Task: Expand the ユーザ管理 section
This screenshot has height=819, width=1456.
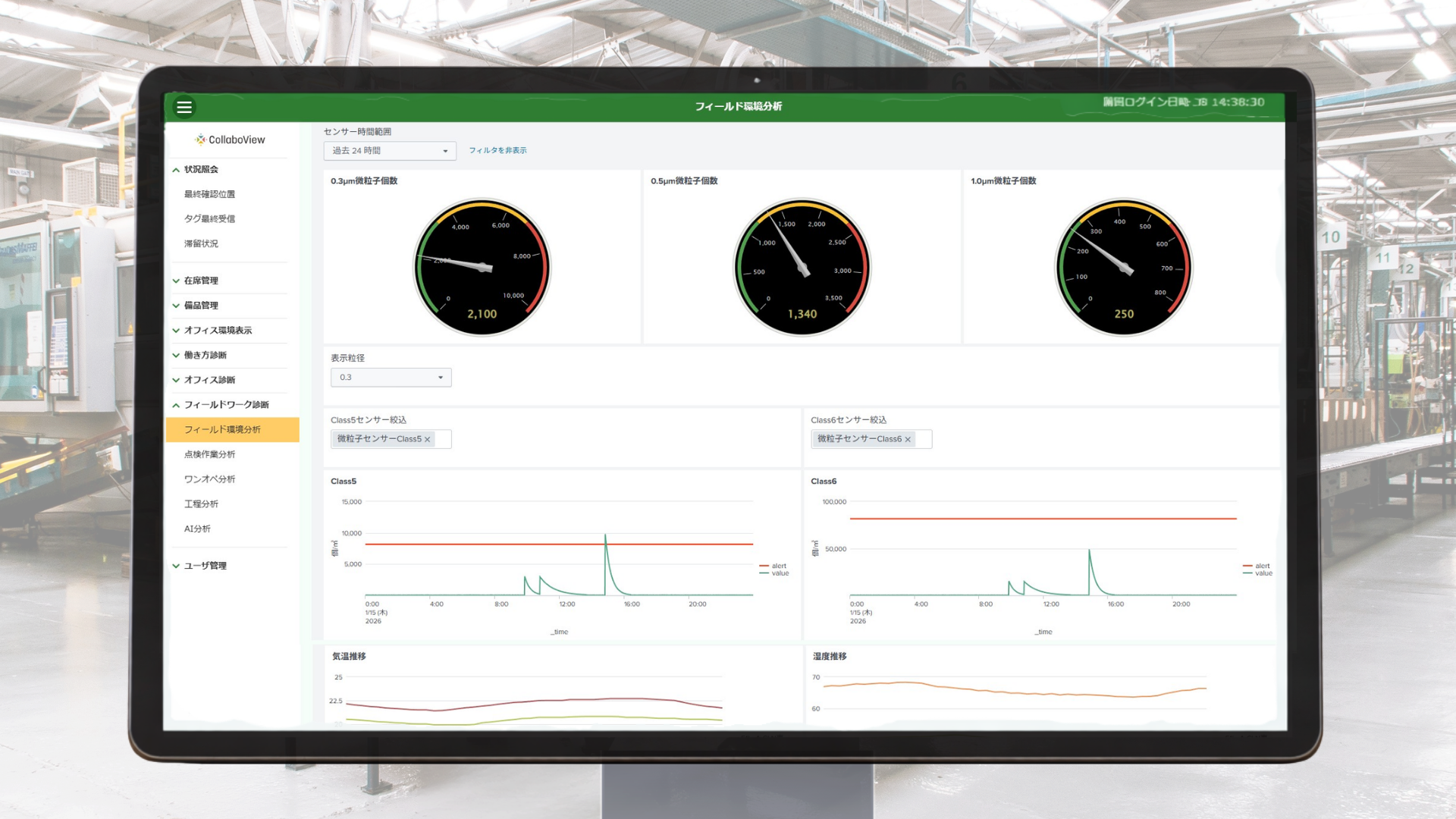Action: 205,566
